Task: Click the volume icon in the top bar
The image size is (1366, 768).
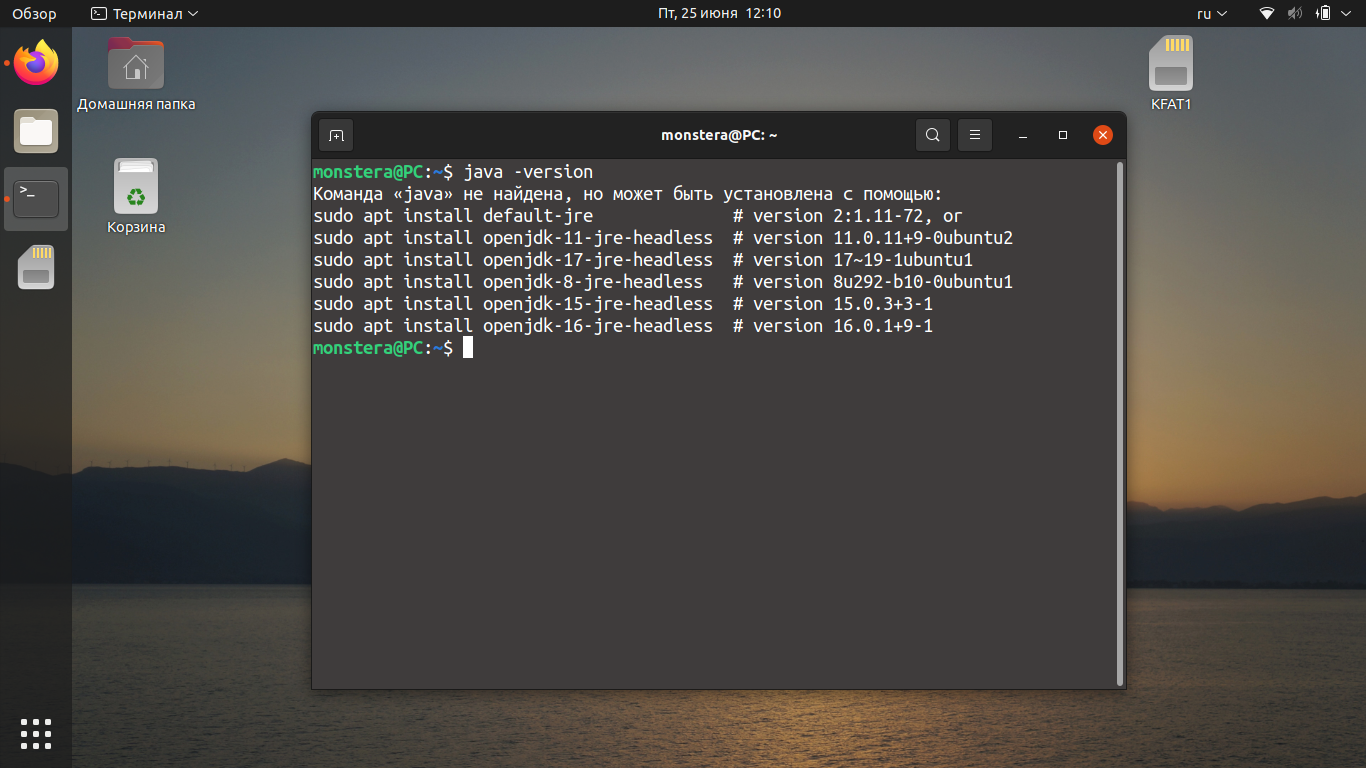Action: [x=1295, y=13]
